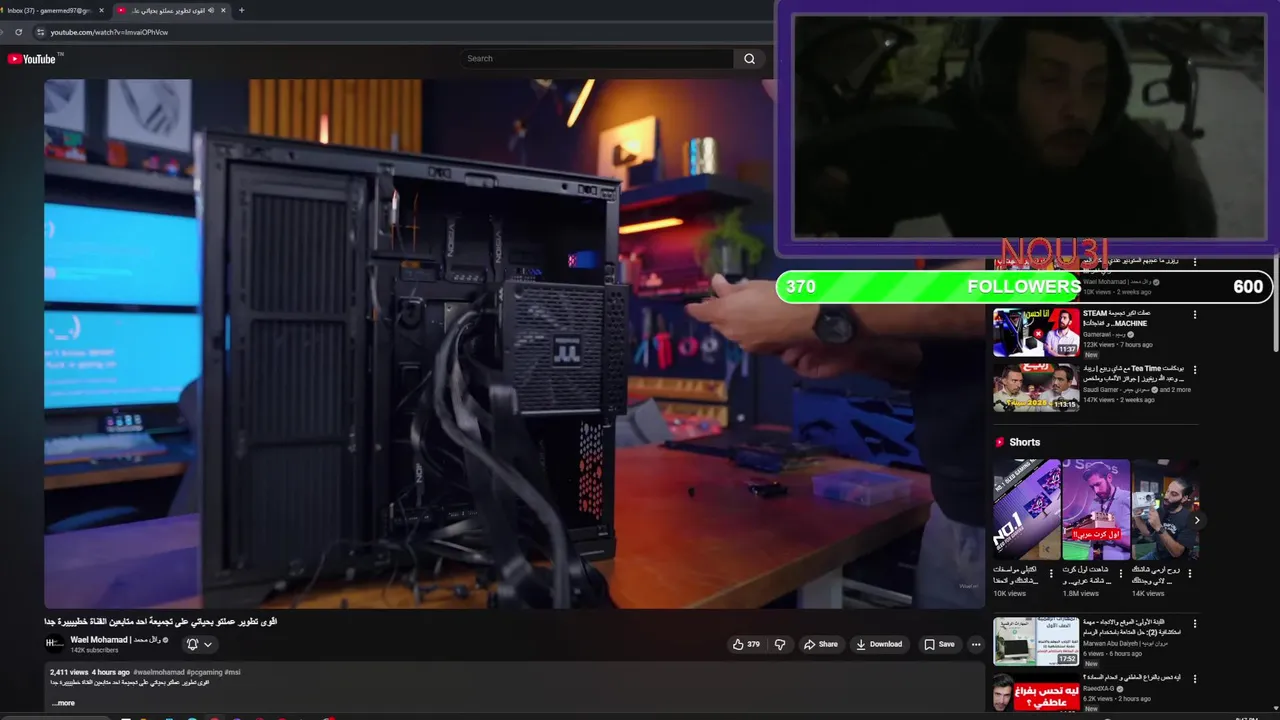
Task: Open options menu for STEAM MACHINE video
Action: click(1194, 315)
